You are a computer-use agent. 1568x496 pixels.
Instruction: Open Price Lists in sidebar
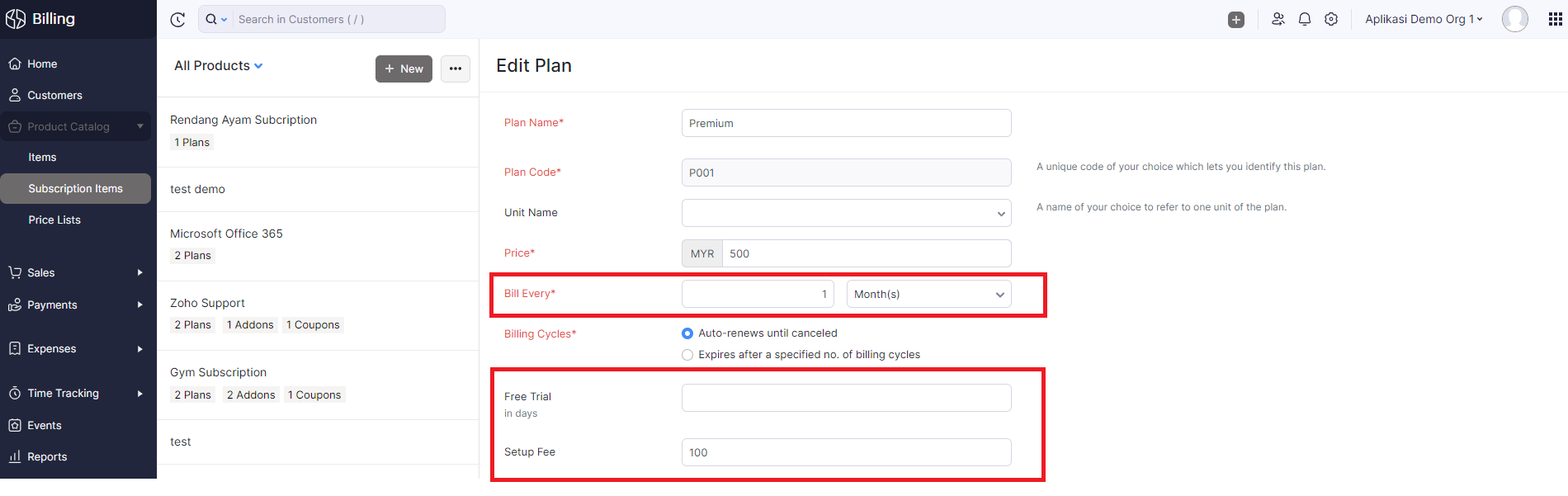(54, 220)
